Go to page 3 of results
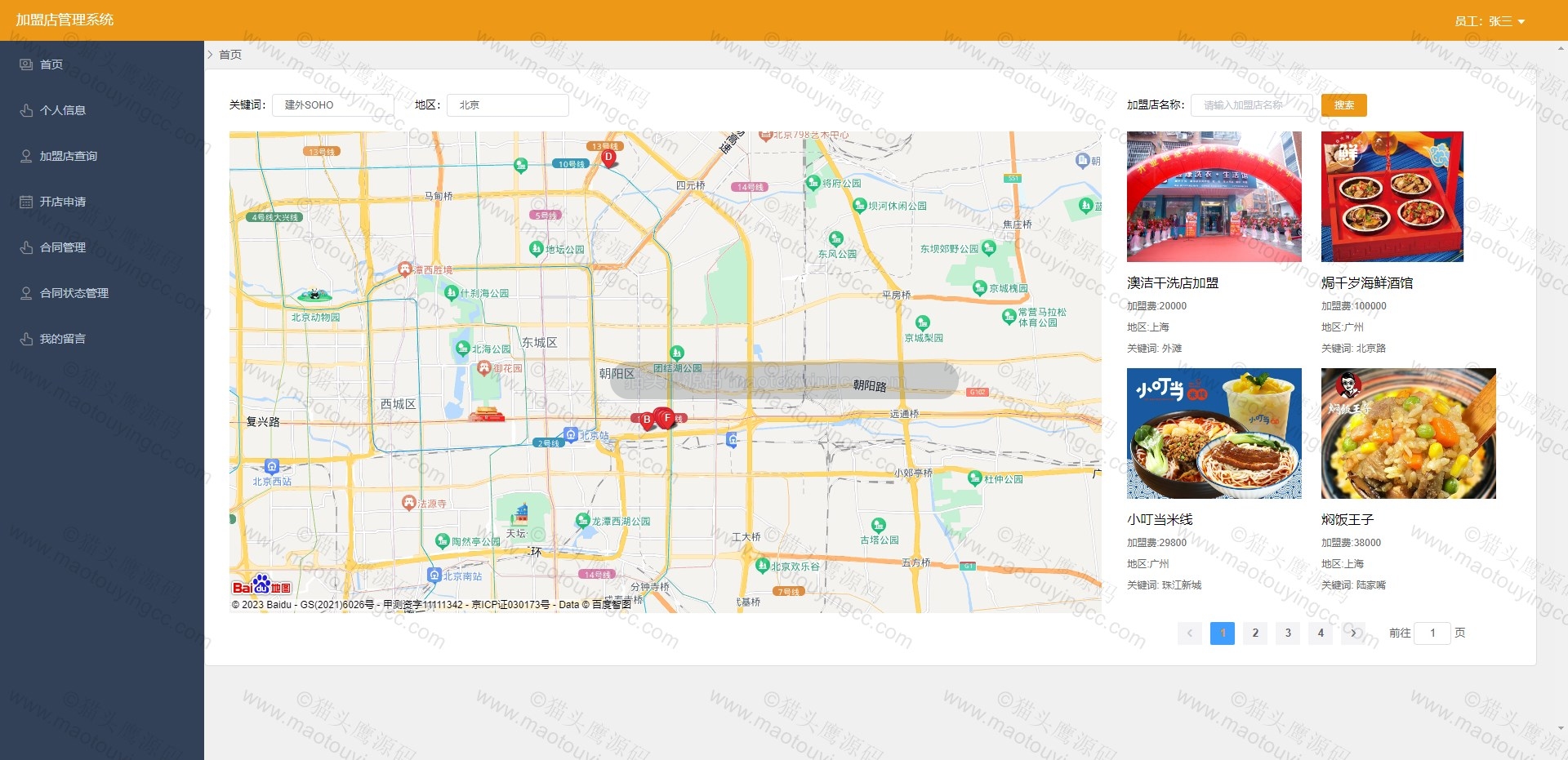 point(1288,633)
